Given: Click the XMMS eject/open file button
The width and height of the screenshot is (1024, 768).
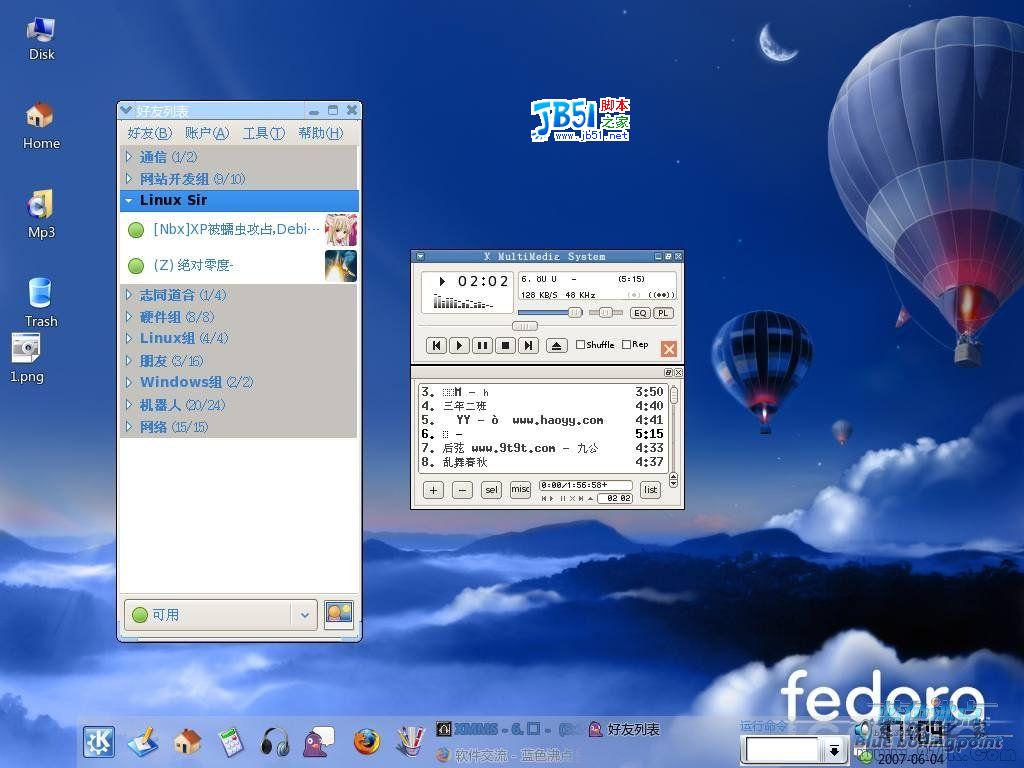Looking at the screenshot, I should point(557,346).
